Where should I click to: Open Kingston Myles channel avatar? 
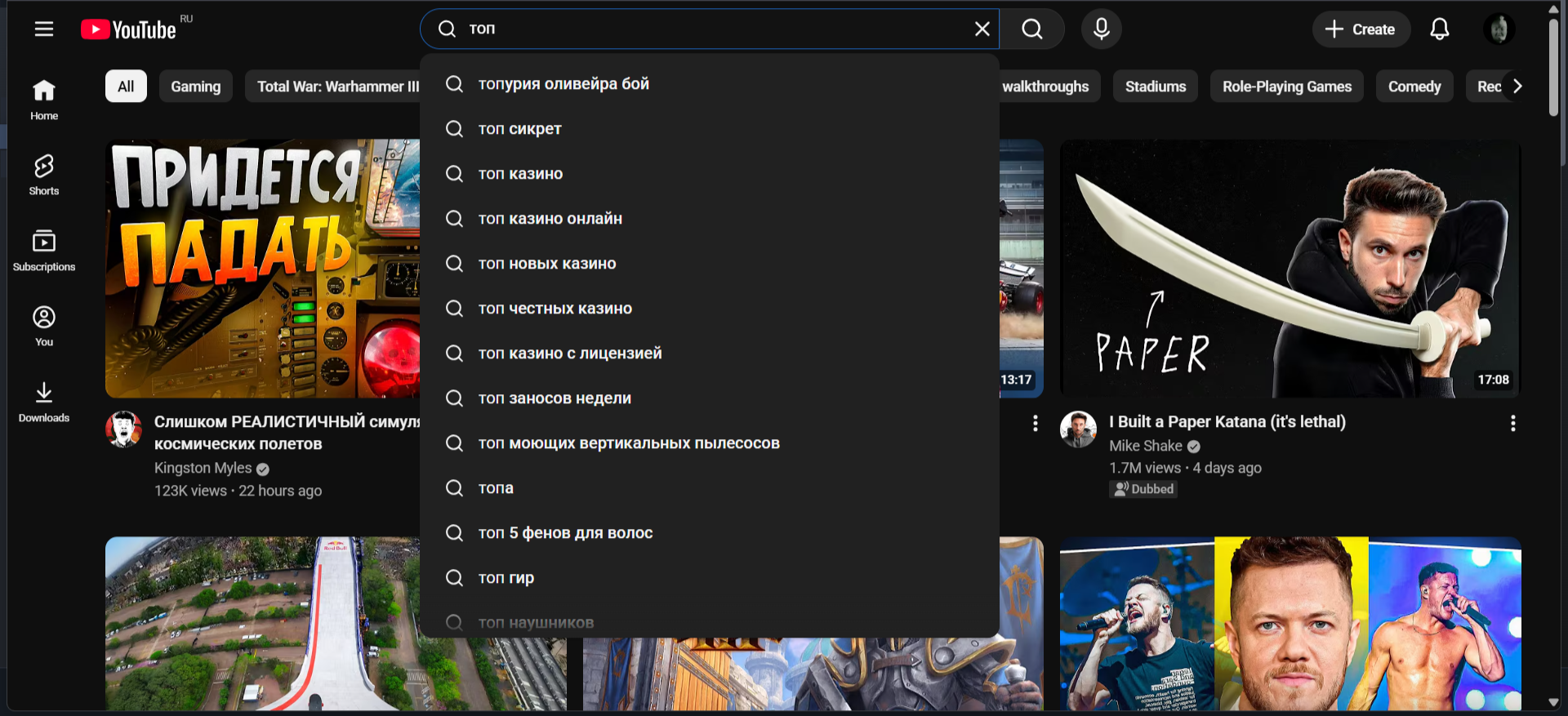[x=124, y=429]
